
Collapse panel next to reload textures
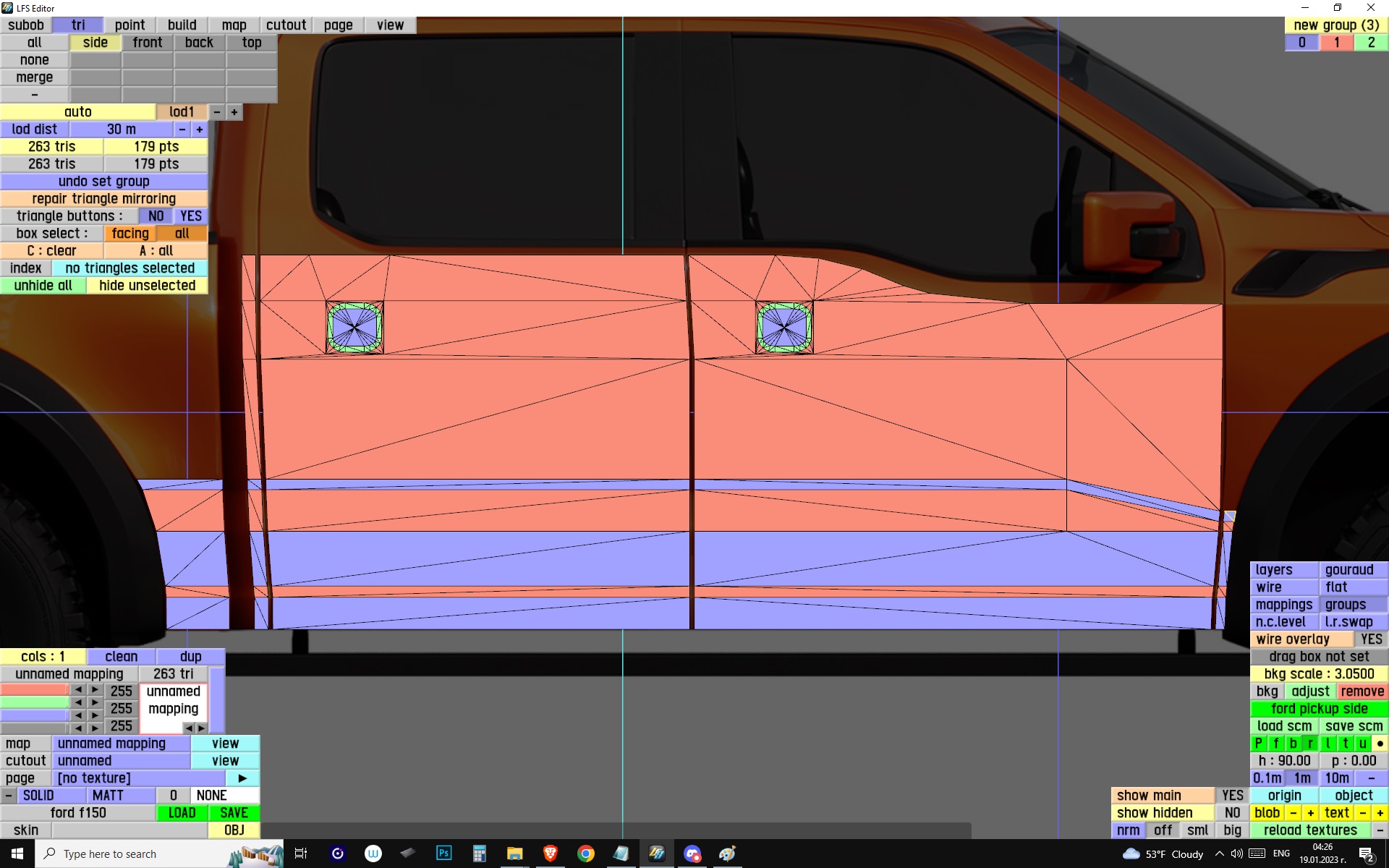[1380, 830]
